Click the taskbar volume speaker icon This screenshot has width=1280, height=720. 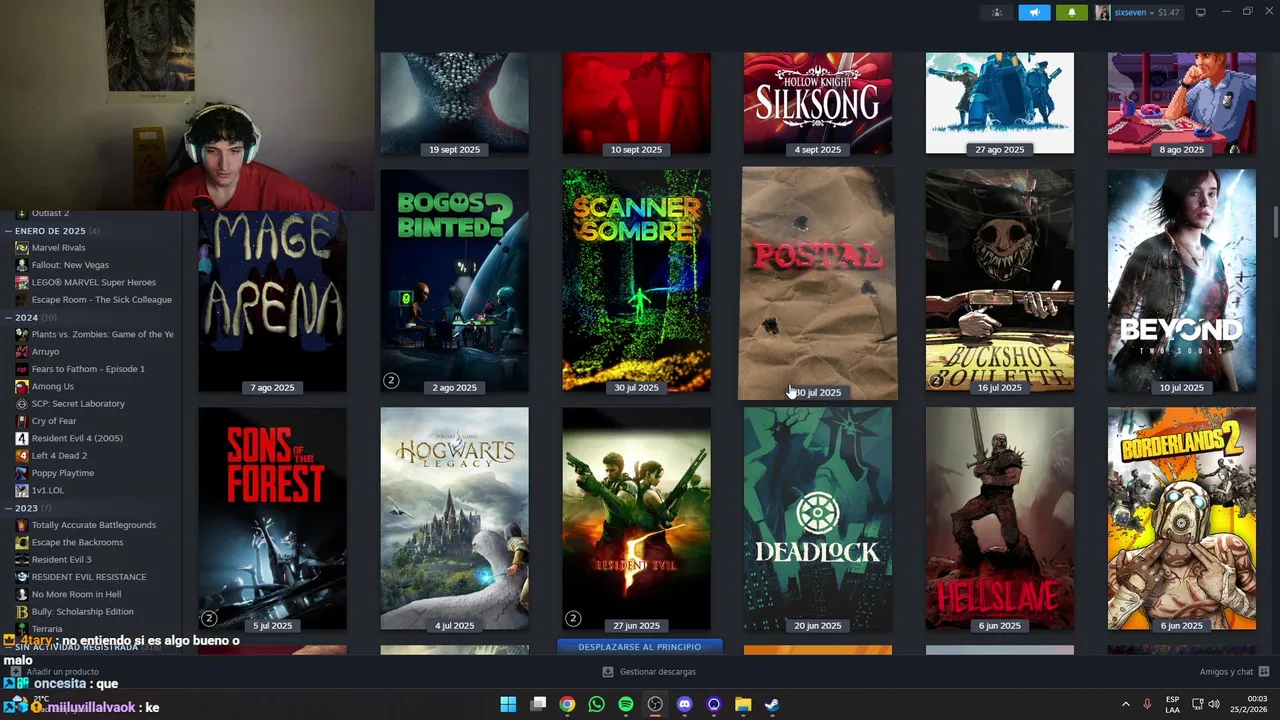point(1214,704)
